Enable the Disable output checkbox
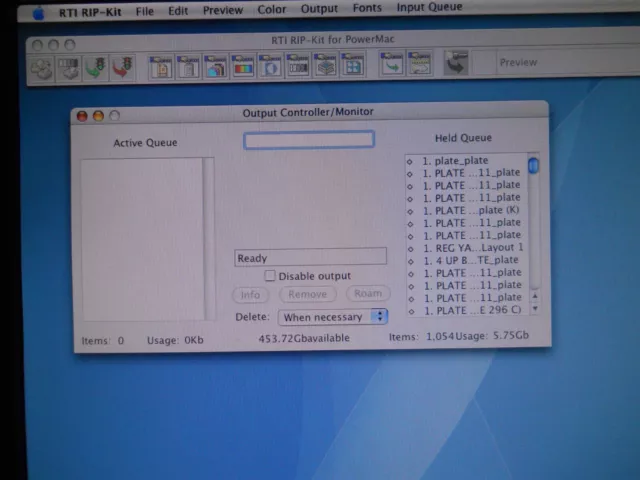 coord(270,276)
